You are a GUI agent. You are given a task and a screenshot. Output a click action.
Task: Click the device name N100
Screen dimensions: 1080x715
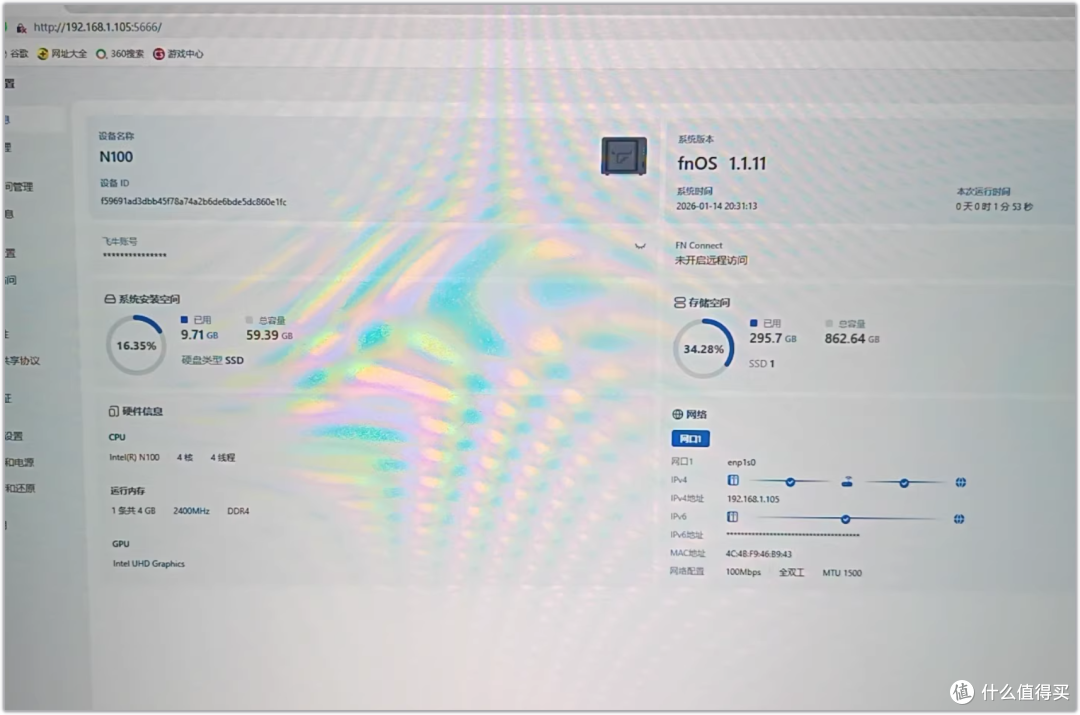pyautogui.click(x=116, y=157)
